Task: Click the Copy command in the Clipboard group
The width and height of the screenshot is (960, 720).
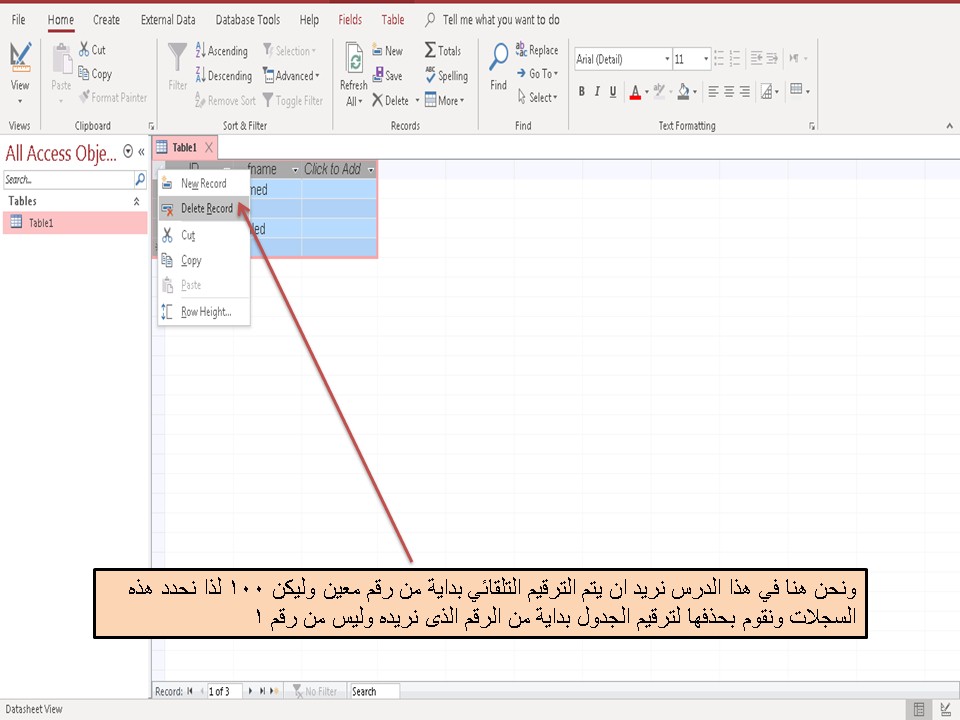Action: click(95, 73)
